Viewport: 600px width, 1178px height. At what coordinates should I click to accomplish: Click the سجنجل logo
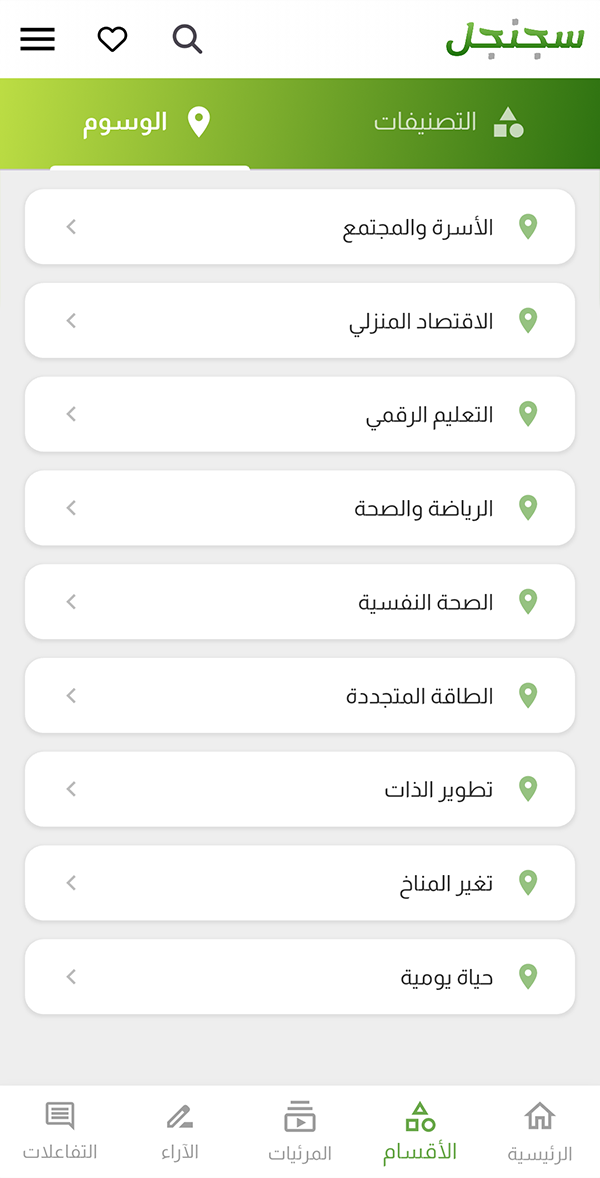(514, 38)
